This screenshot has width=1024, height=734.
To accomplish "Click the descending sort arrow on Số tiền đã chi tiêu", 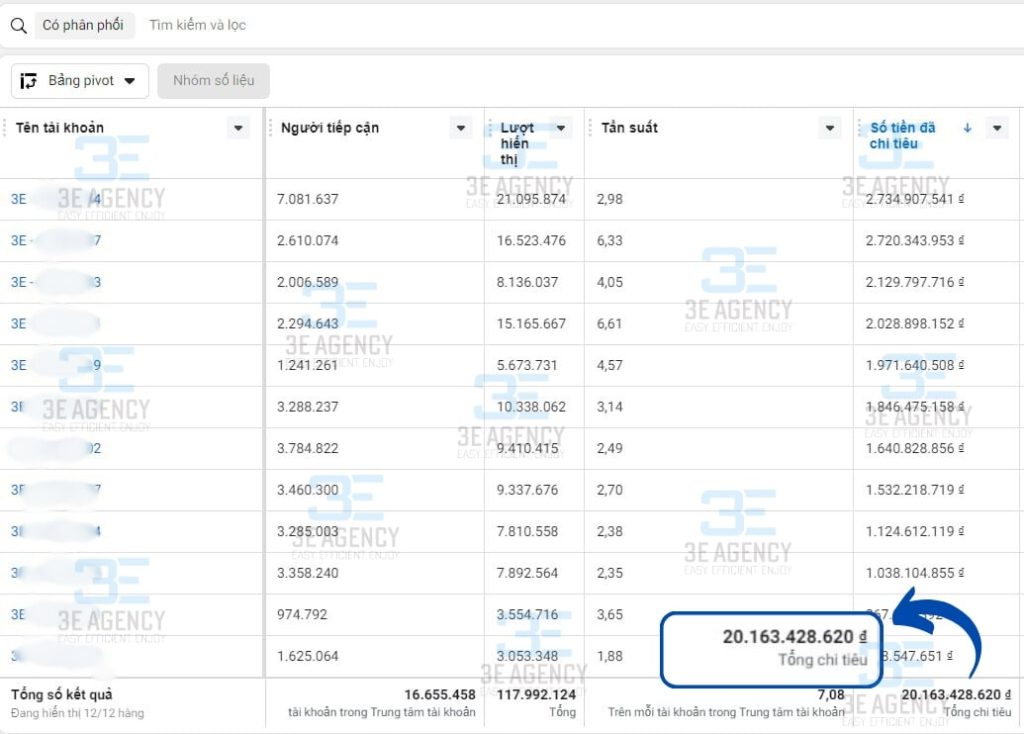I will point(967,128).
